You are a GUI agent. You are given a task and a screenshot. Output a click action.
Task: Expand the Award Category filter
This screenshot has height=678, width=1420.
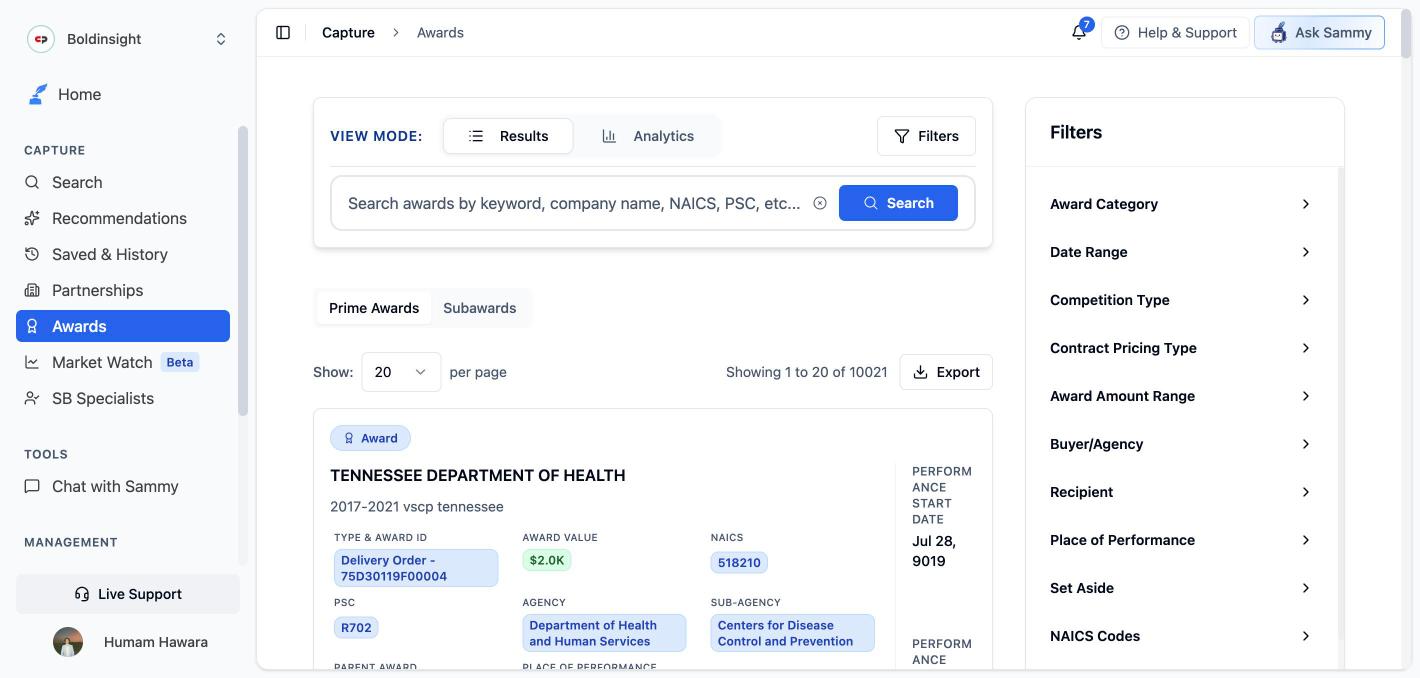pos(1181,204)
